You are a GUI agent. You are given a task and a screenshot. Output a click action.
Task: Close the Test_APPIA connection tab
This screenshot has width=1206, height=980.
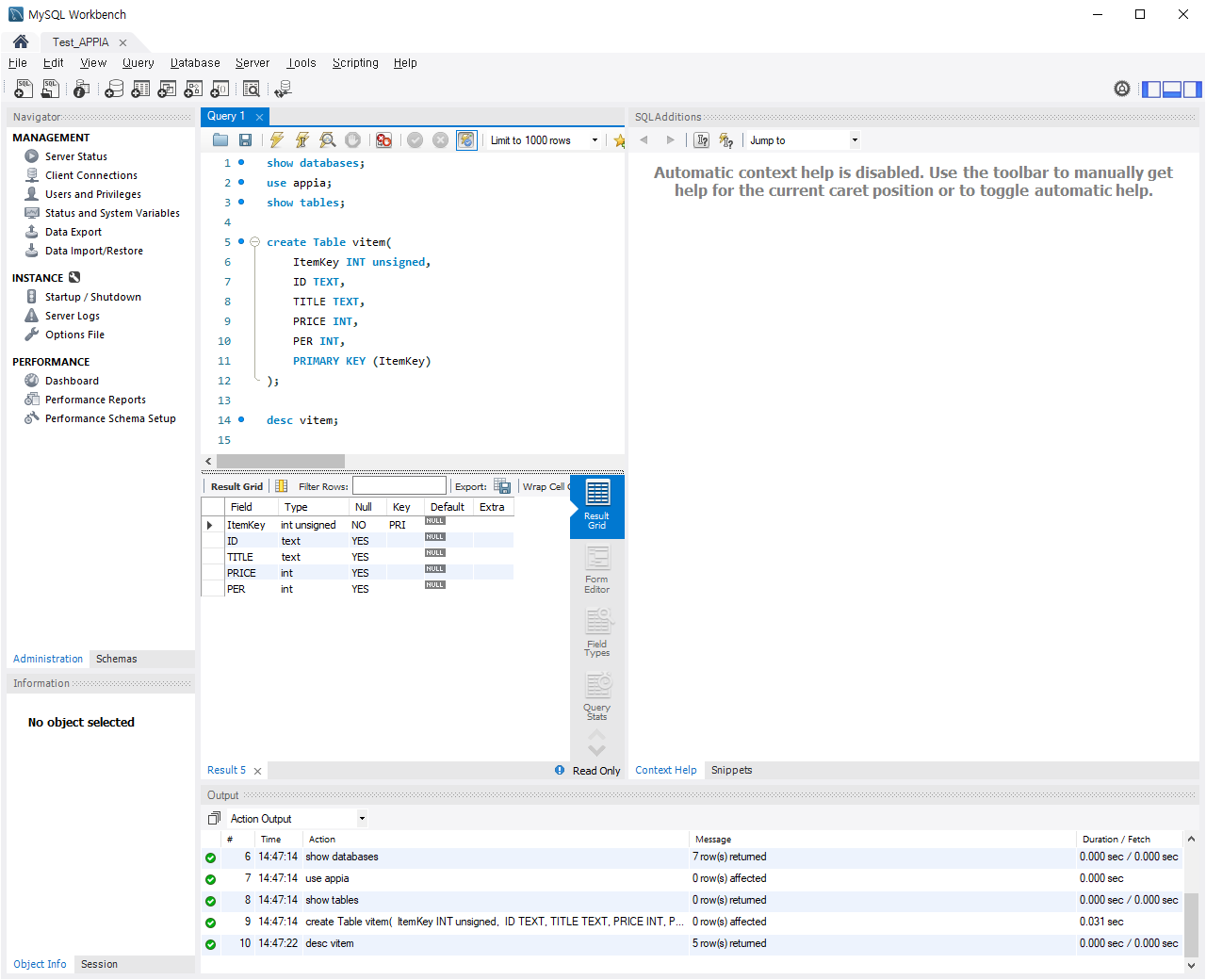tap(122, 42)
